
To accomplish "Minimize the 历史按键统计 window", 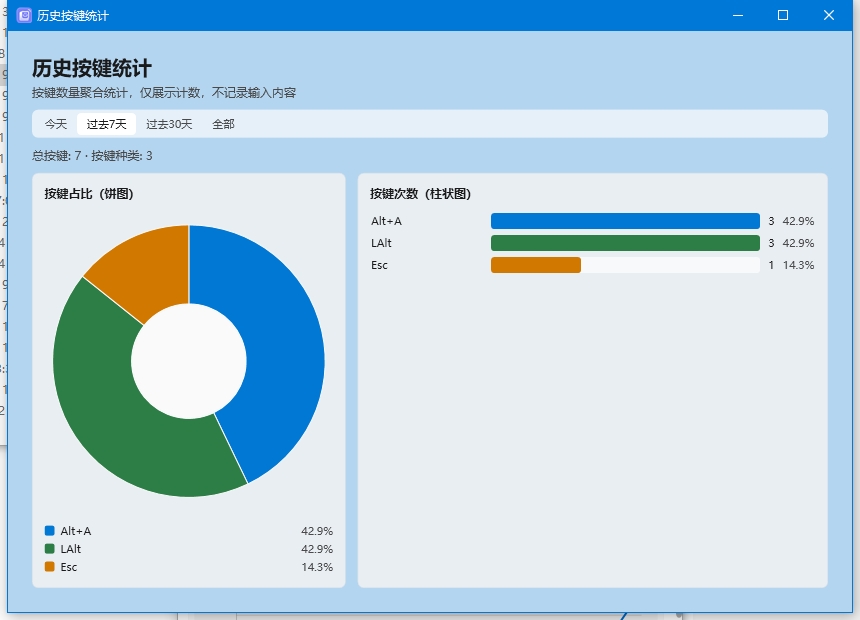I will pos(738,15).
